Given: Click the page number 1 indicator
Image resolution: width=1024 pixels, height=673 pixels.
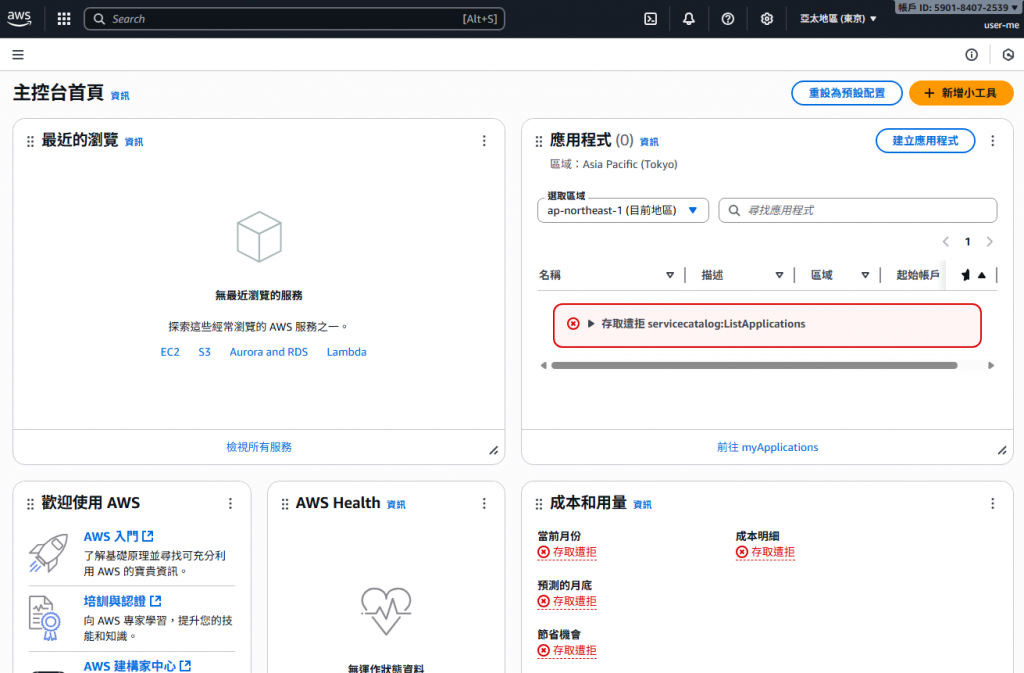Looking at the screenshot, I should [967, 242].
